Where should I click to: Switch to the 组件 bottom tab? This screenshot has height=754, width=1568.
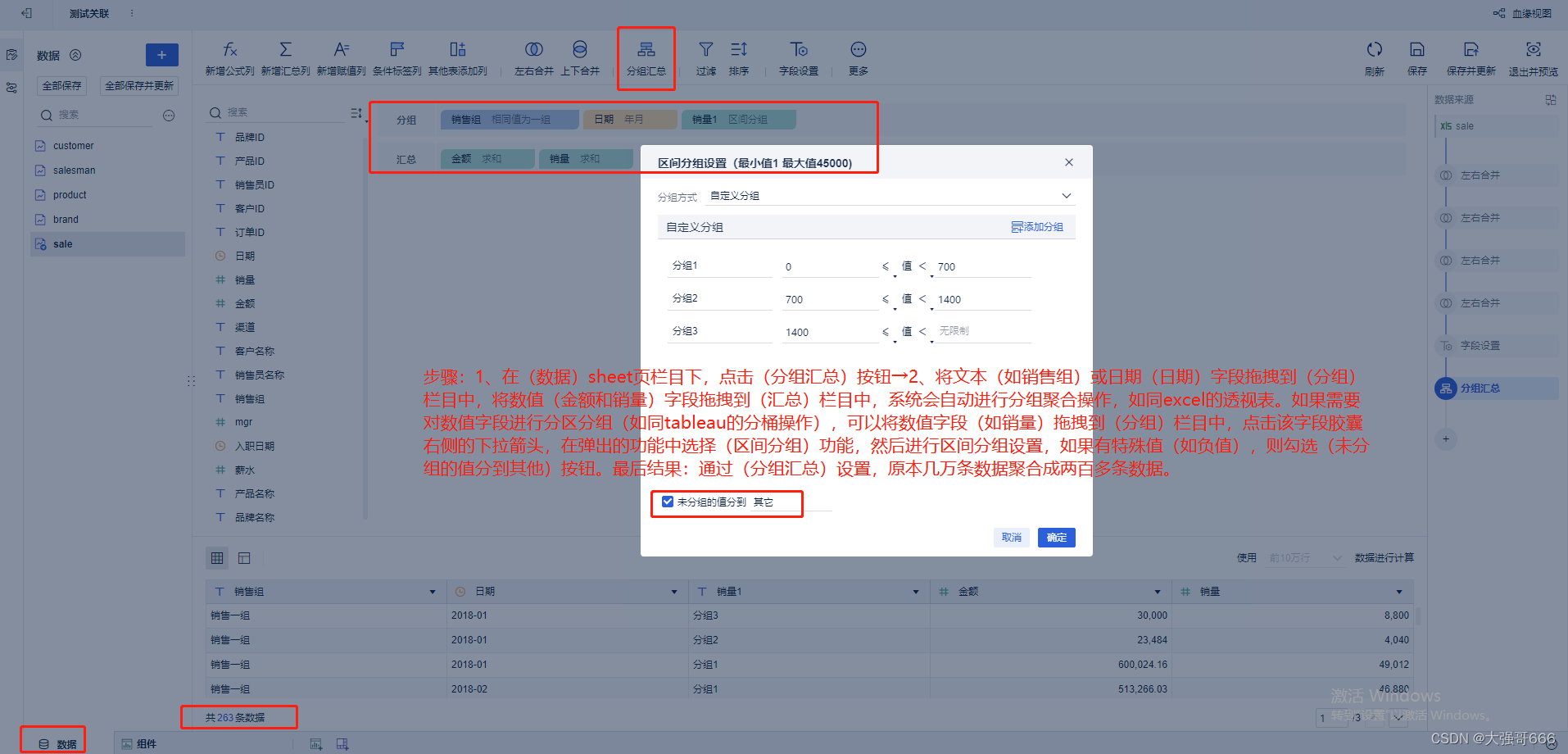click(x=138, y=744)
